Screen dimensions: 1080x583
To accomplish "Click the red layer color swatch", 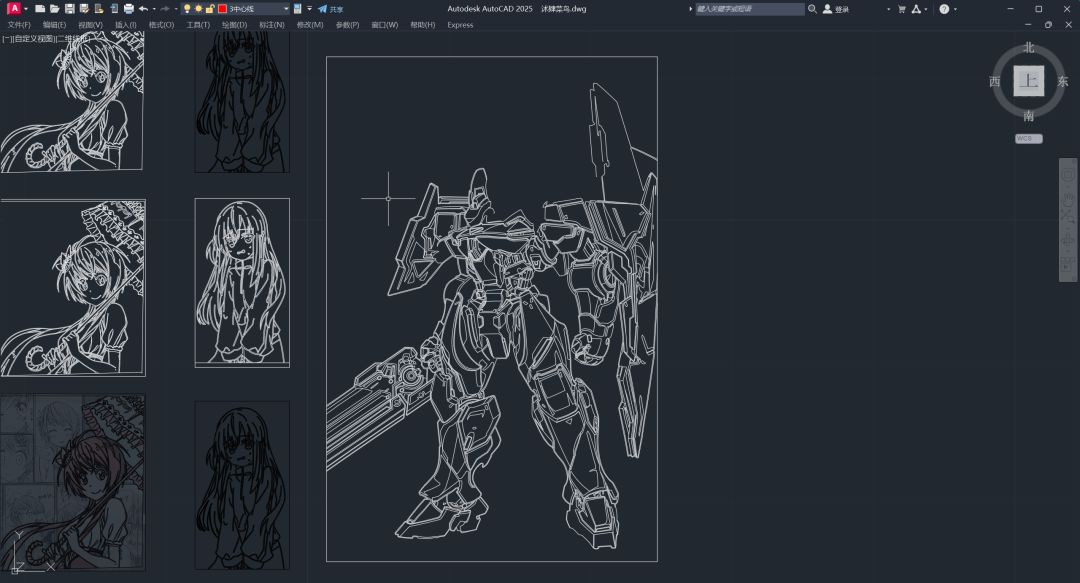I will (x=222, y=9).
